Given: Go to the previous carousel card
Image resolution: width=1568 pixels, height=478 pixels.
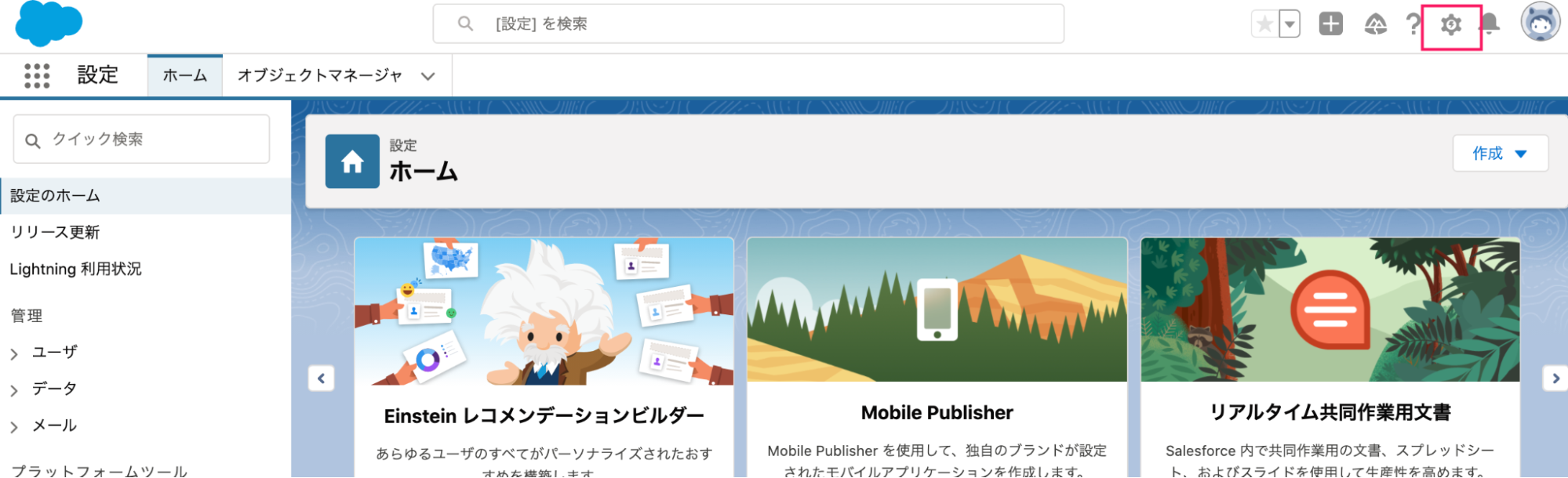Looking at the screenshot, I should (x=322, y=378).
